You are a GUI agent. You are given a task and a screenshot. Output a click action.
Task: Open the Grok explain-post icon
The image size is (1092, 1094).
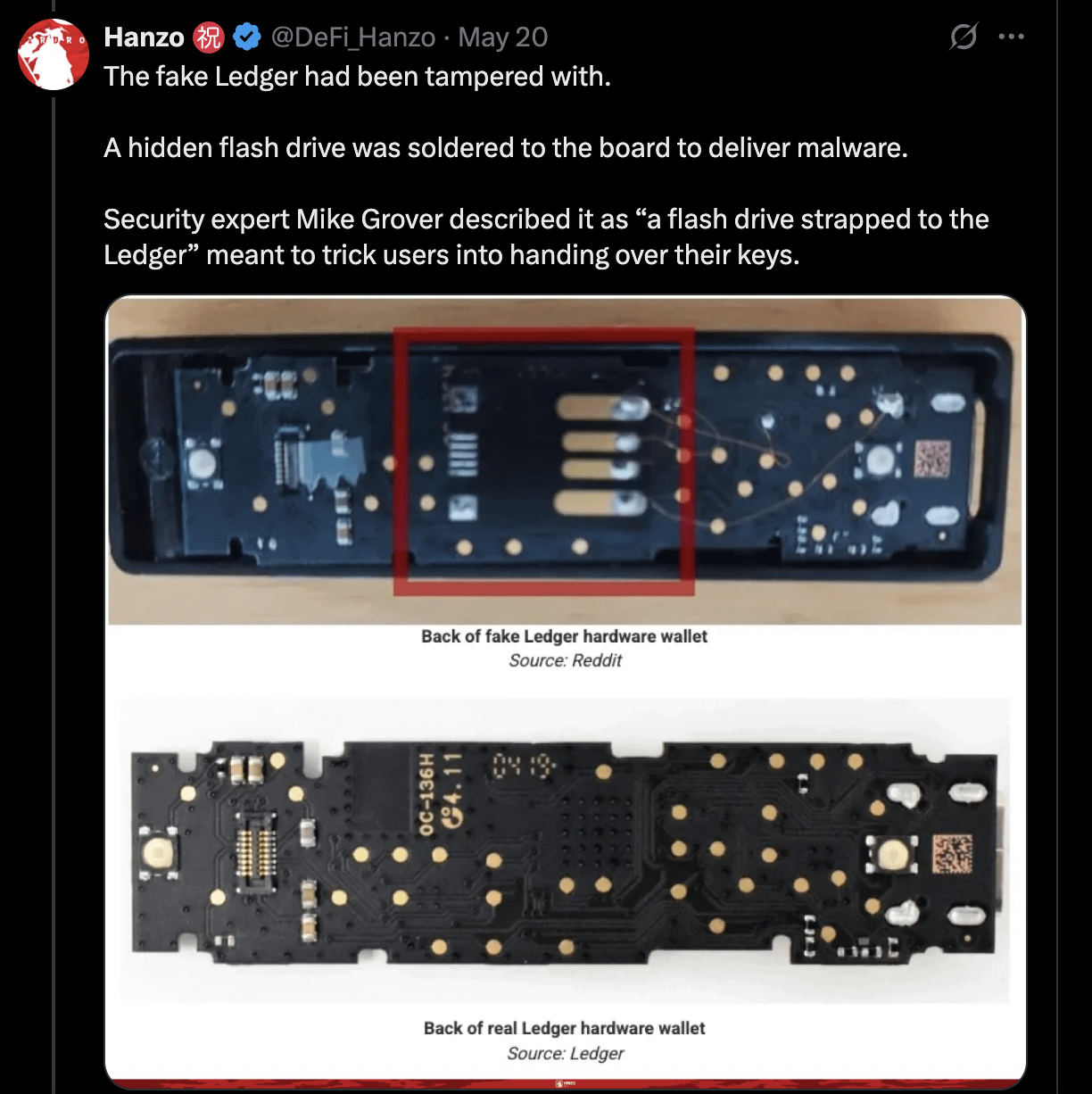(964, 37)
